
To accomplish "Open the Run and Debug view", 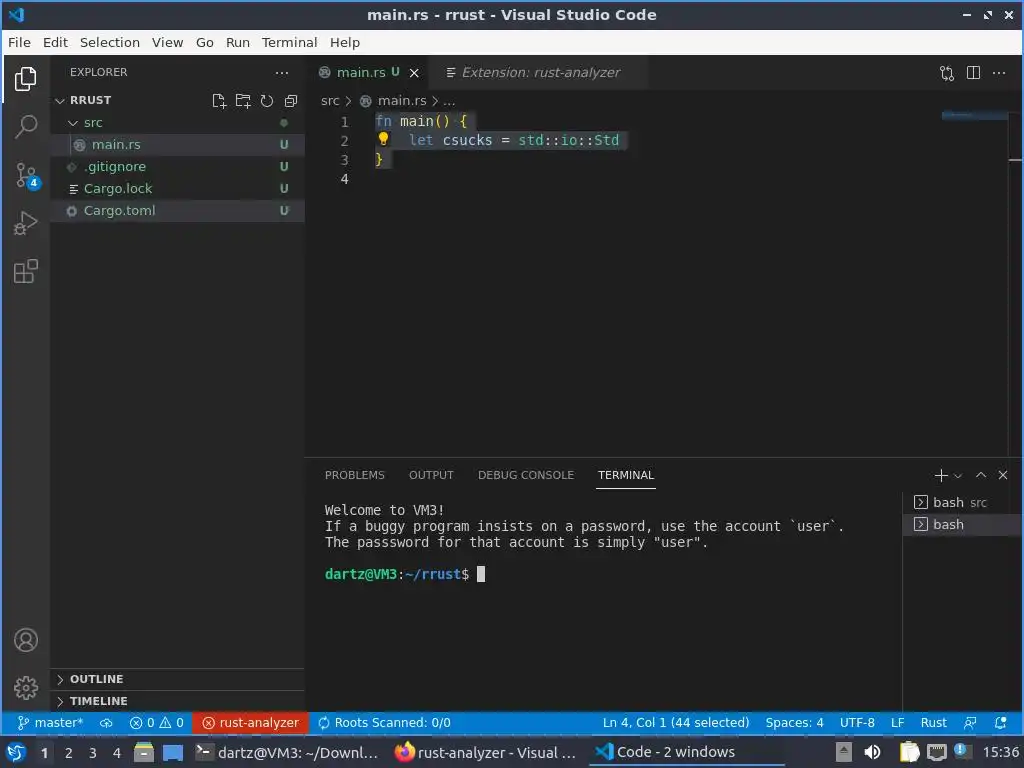I will tap(25, 223).
